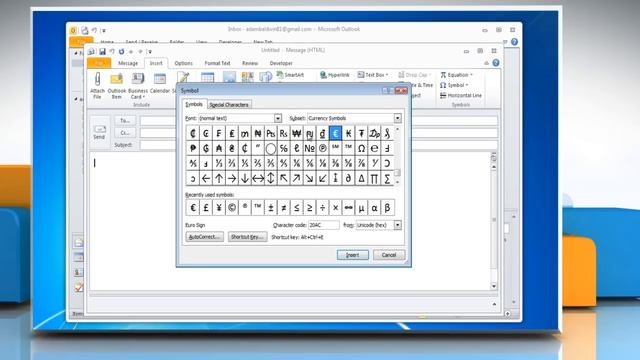
Task: Select the up arrow symbol
Action: pyautogui.click(x=219, y=178)
